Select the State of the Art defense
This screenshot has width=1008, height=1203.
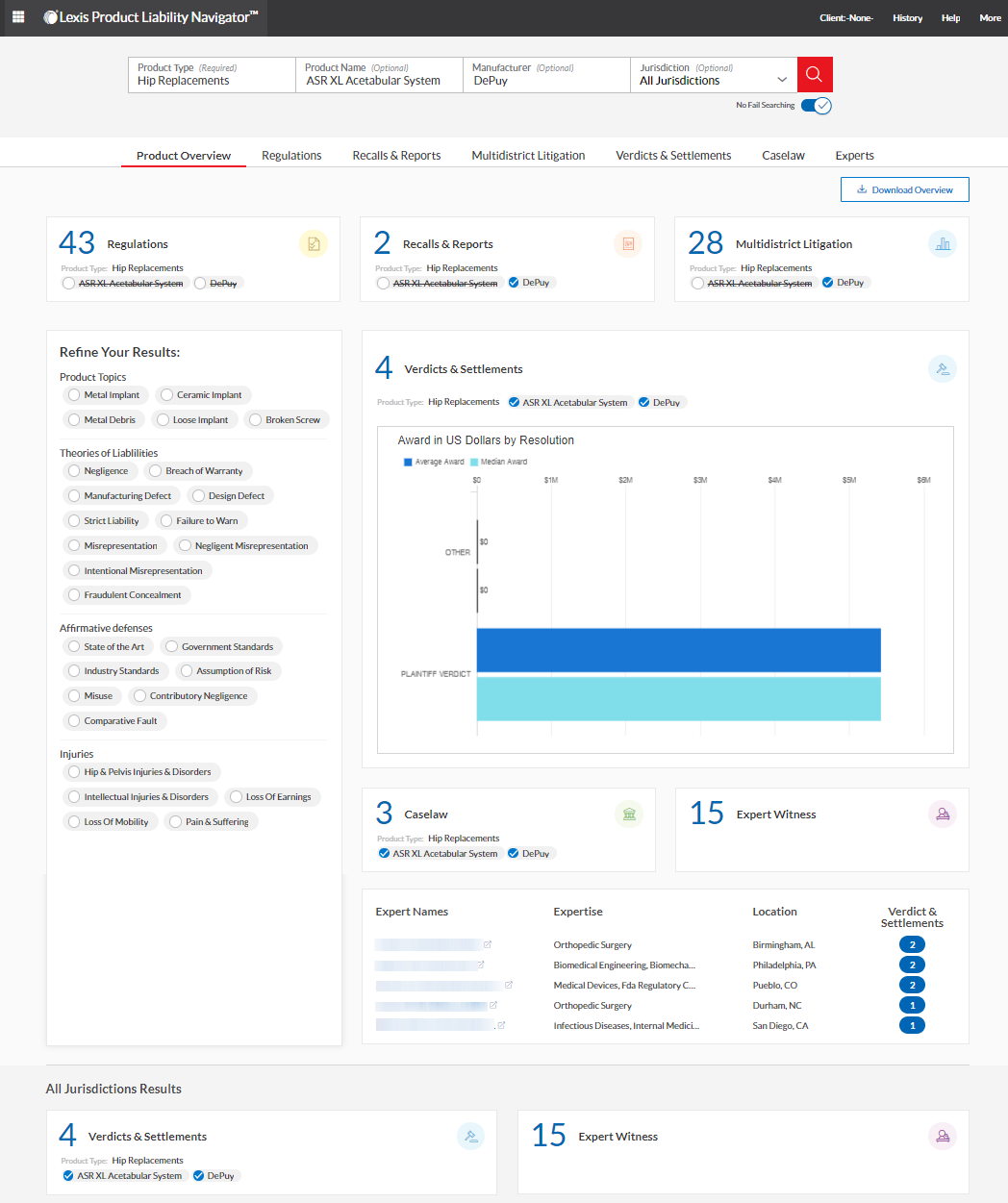coord(108,647)
